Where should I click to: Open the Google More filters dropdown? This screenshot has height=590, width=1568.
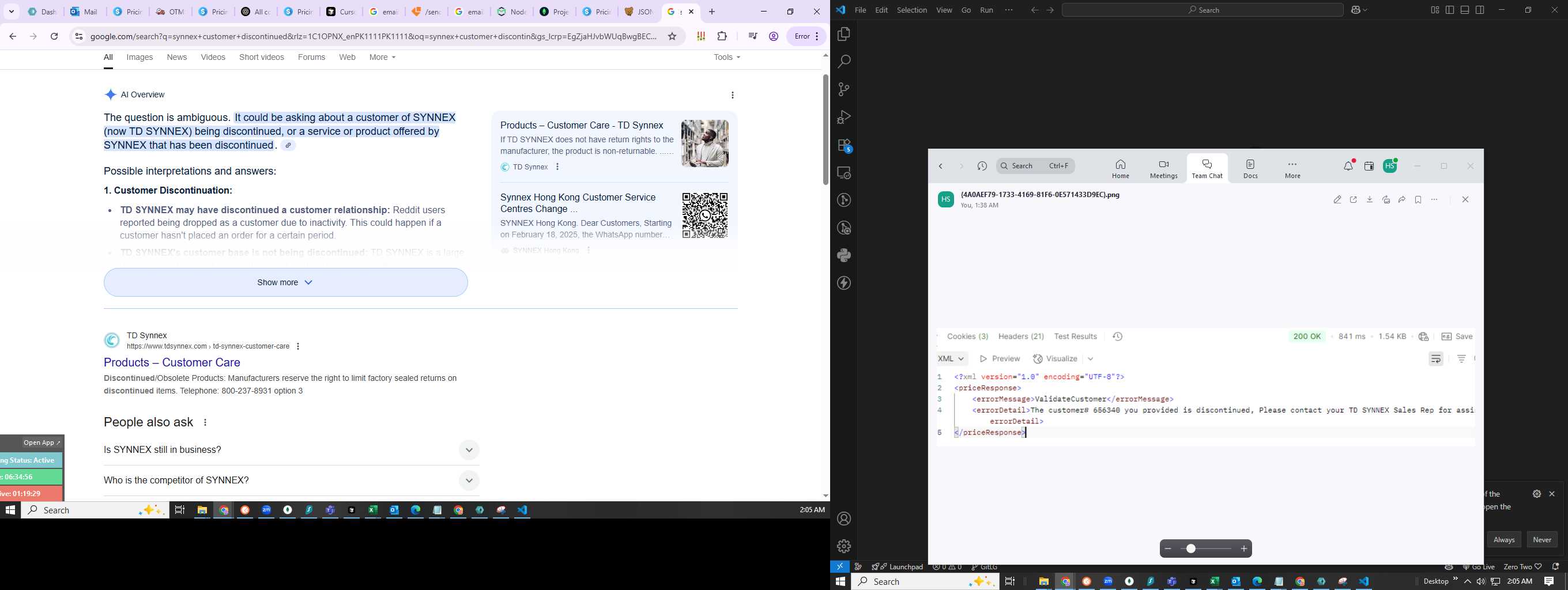pyautogui.click(x=382, y=57)
